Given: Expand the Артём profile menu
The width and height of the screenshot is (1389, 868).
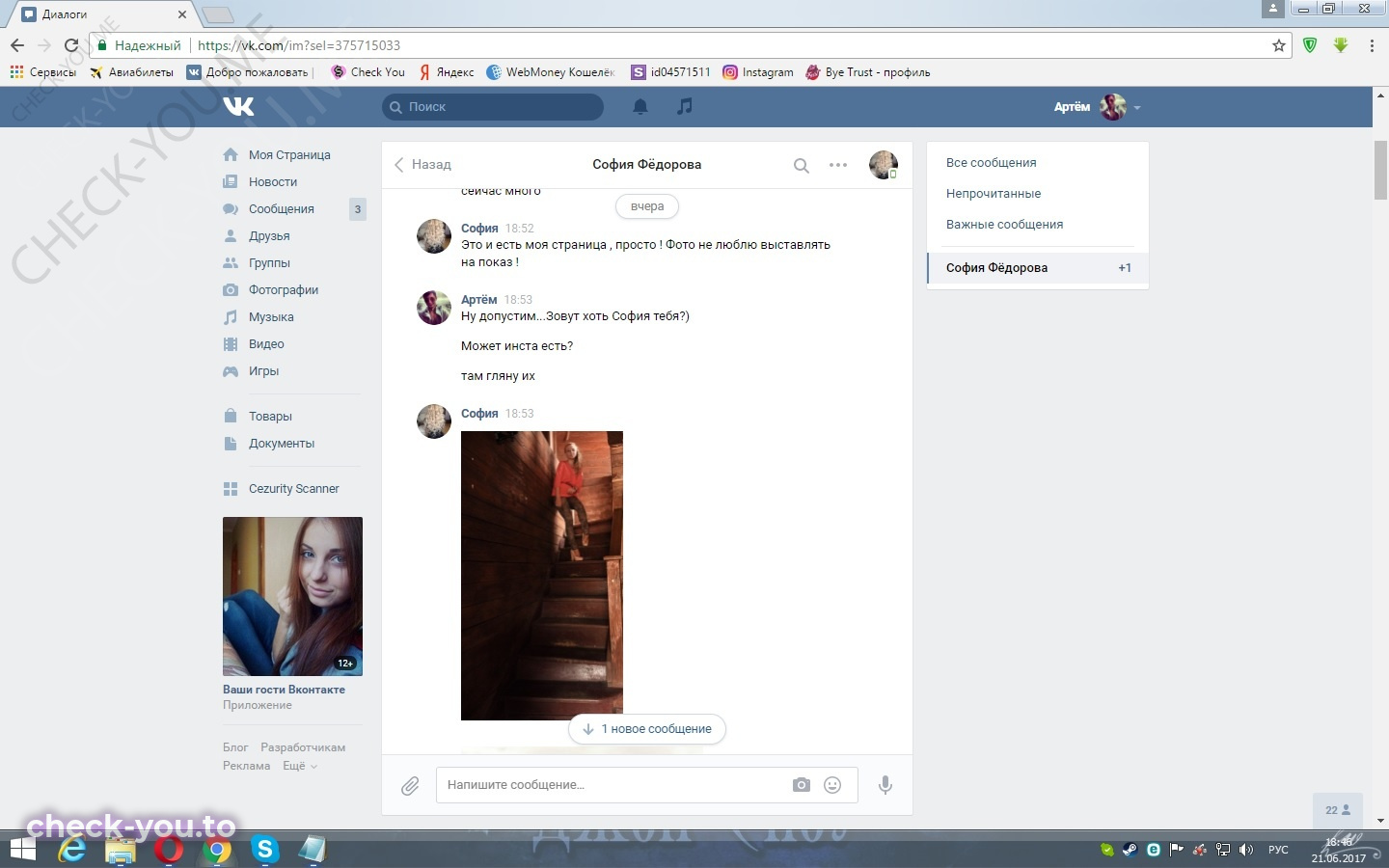Looking at the screenshot, I should [1098, 107].
